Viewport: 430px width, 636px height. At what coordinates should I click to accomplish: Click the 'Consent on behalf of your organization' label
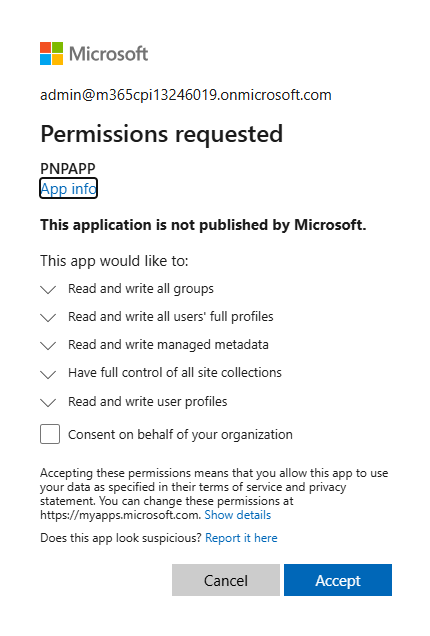(180, 435)
